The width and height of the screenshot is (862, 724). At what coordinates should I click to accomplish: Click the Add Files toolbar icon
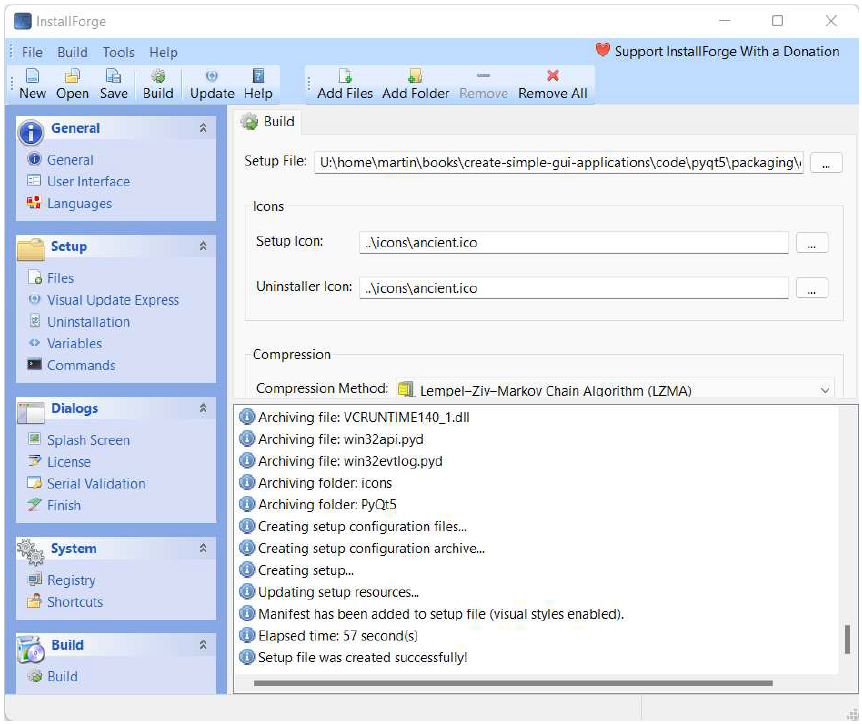(345, 76)
